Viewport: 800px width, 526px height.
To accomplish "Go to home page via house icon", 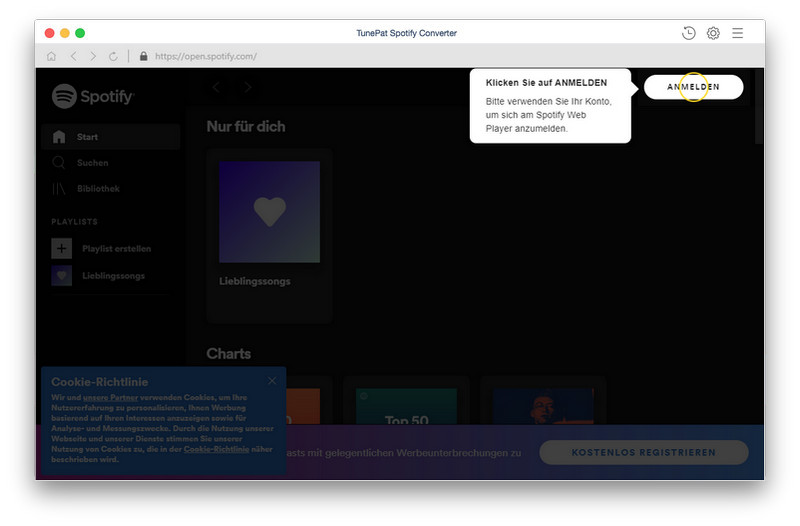I will point(52,56).
